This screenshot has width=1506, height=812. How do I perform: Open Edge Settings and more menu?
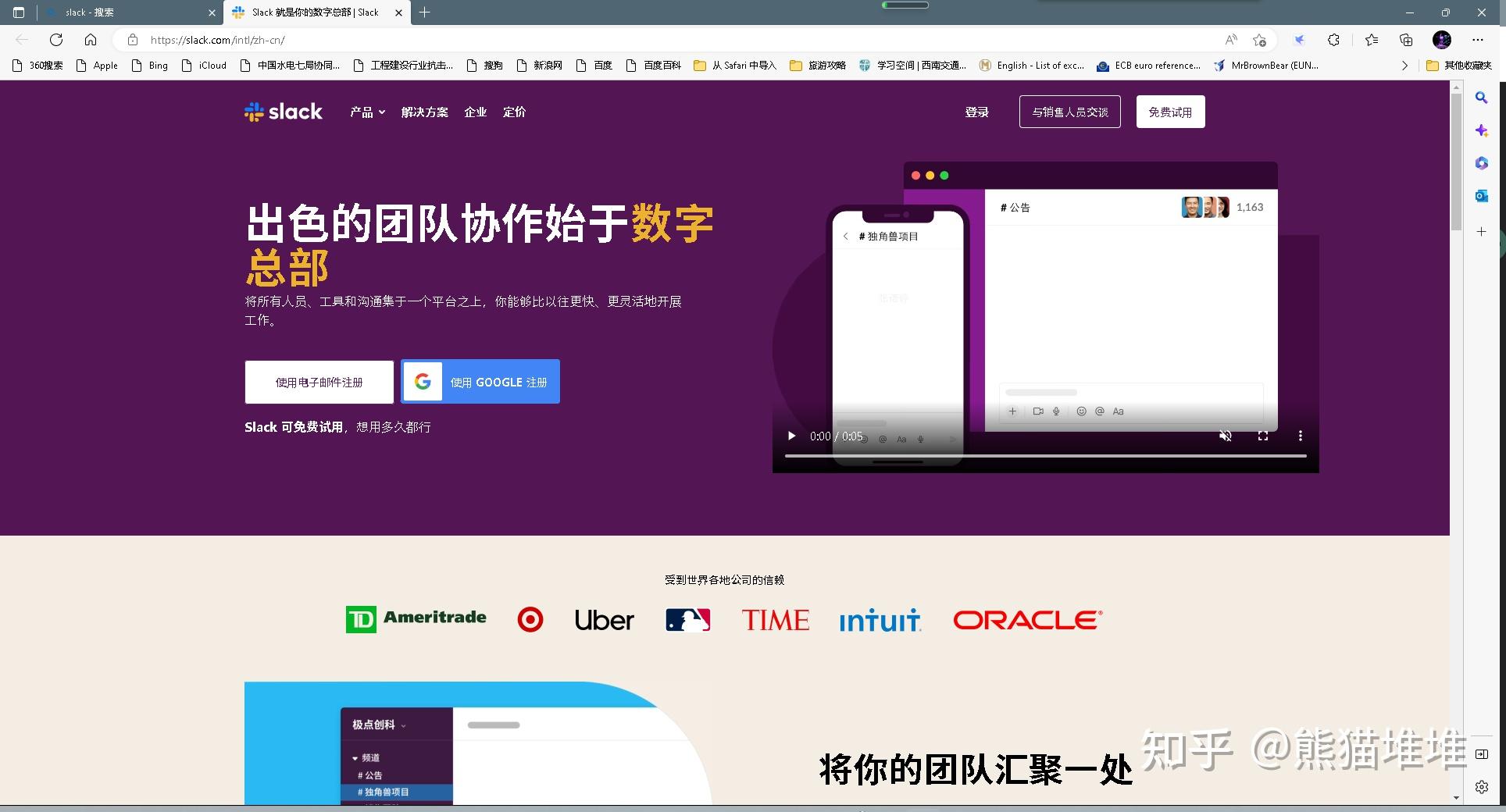tap(1477, 40)
